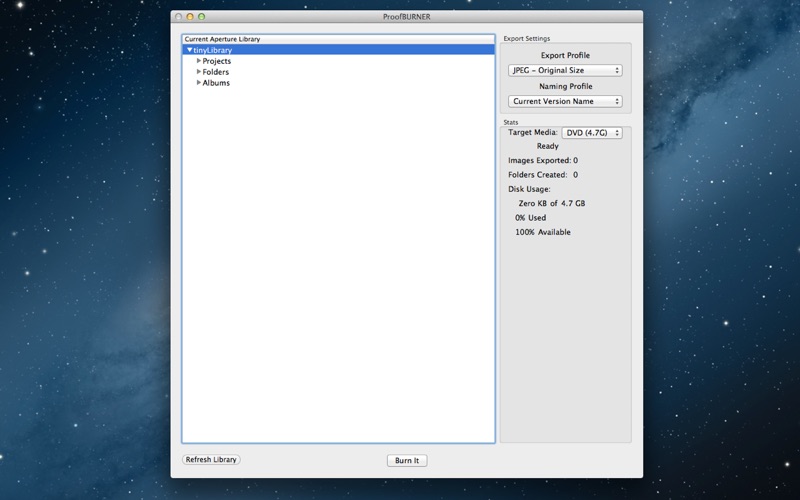Minimize the ProofBURNER window
Viewport: 800px width, 500px height.
[x=190, y=17]
